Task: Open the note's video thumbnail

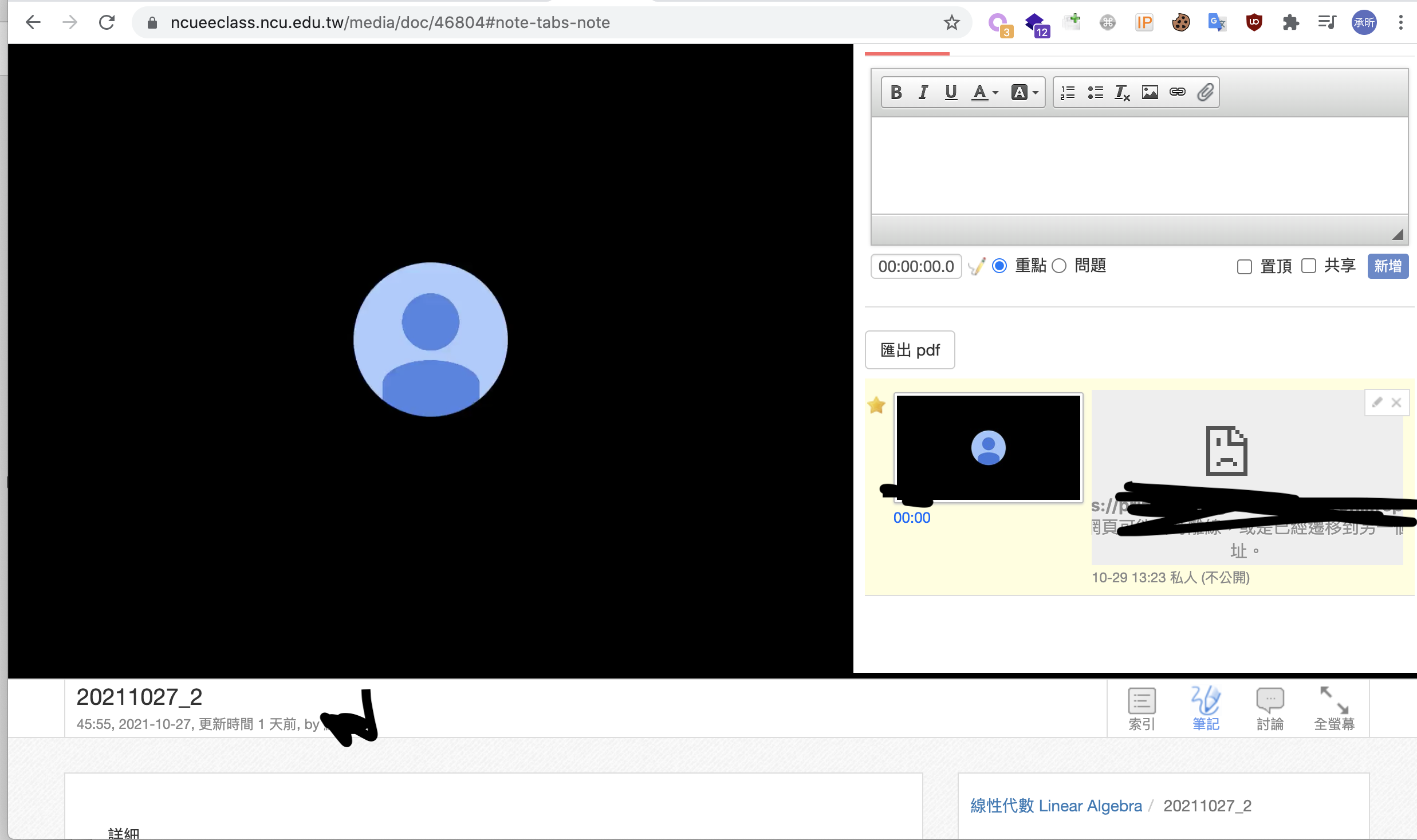Action: click(x=988, y=447)
